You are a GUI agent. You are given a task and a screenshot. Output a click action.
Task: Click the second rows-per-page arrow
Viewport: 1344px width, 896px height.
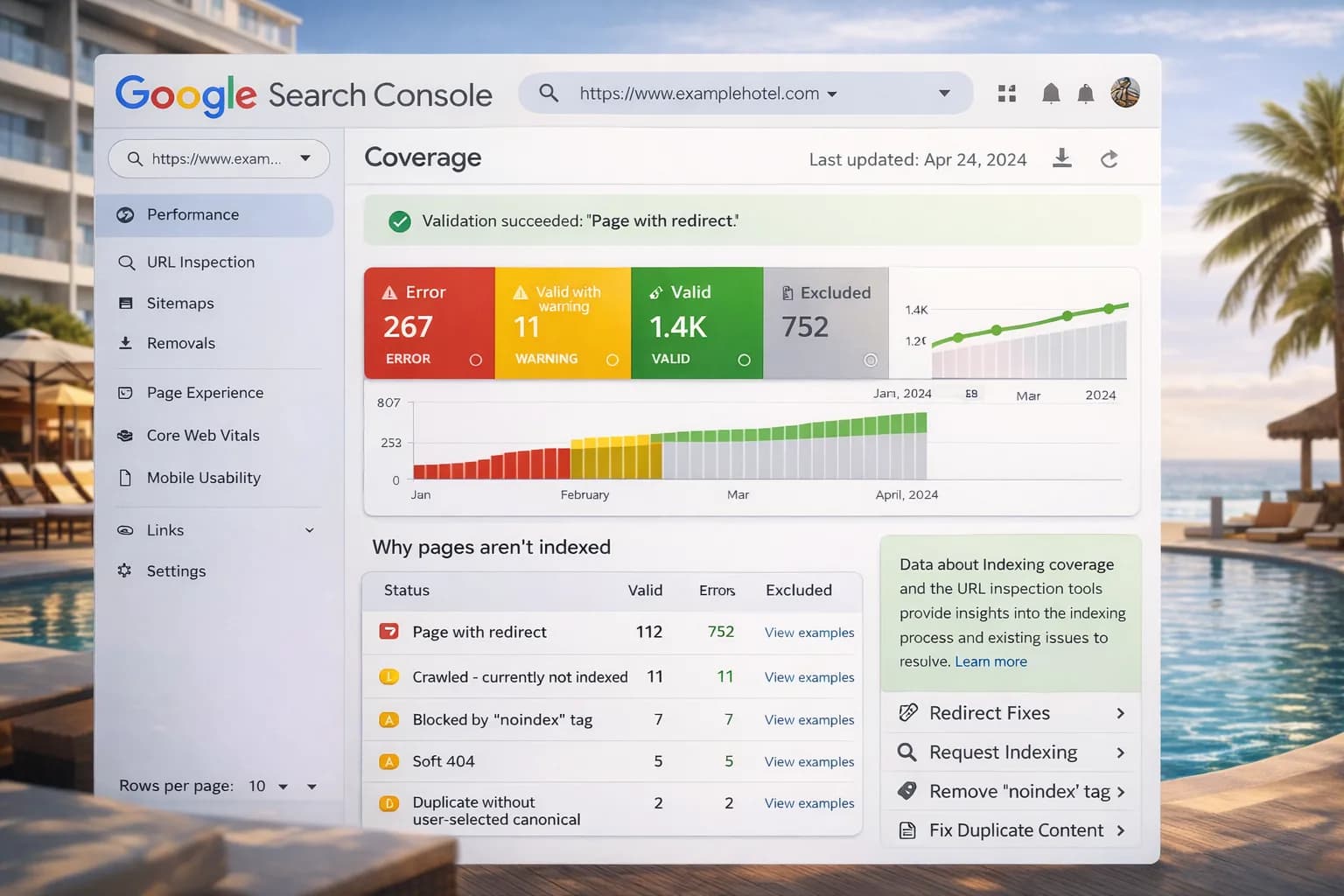(x=311, y=787)
